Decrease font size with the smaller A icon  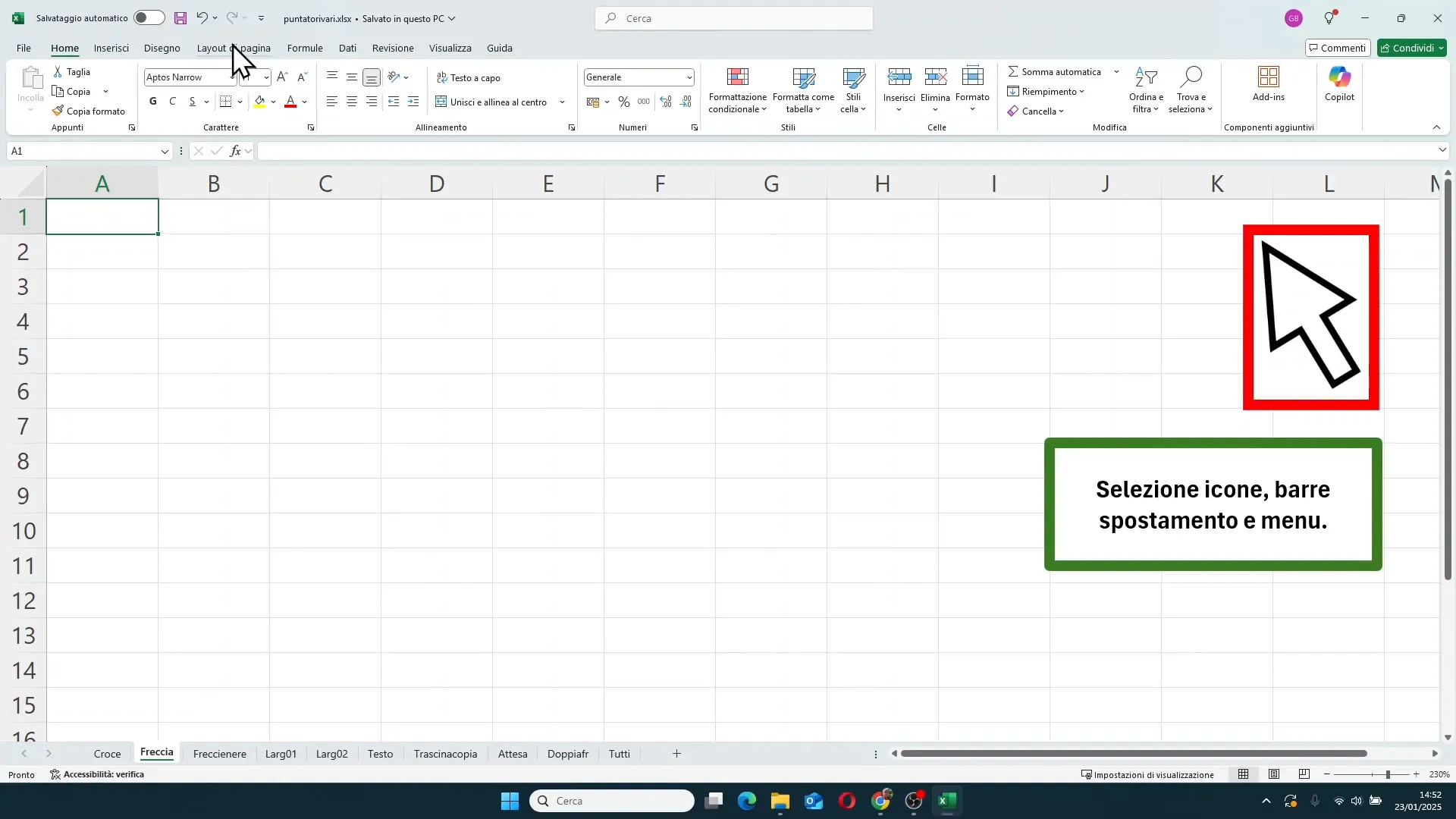(303, 77)
